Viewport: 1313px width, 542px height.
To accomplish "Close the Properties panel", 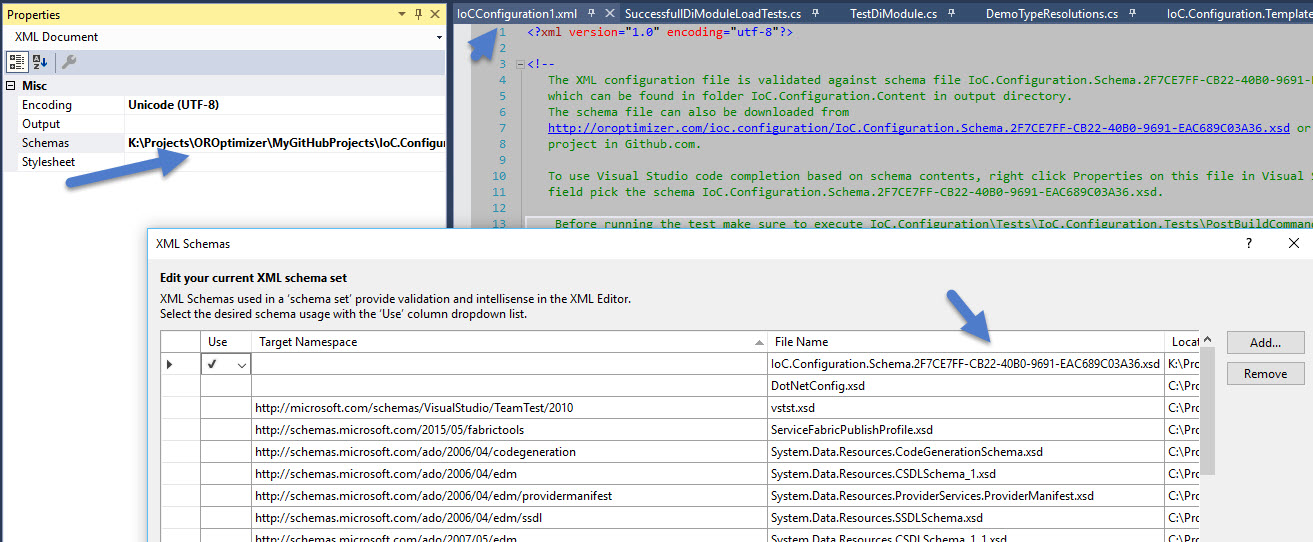I will (435, 15).
